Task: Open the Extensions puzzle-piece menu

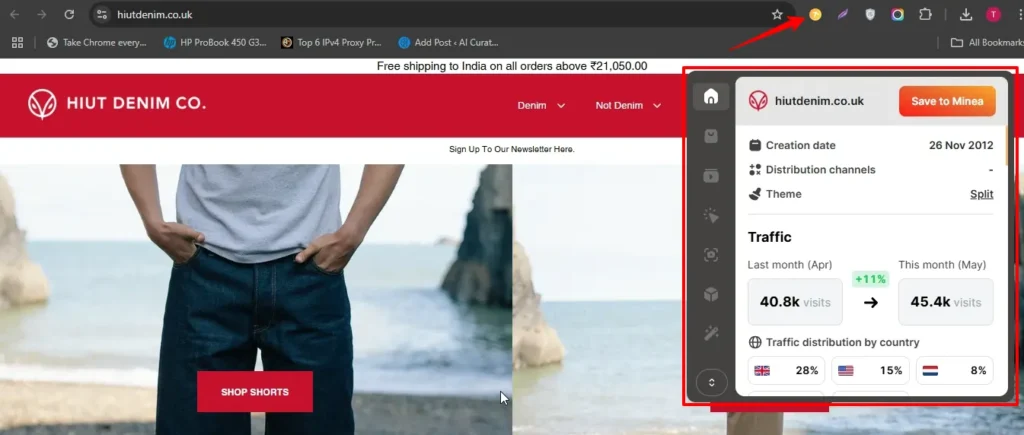Action: pyautogui.click(x=925, y=14)
